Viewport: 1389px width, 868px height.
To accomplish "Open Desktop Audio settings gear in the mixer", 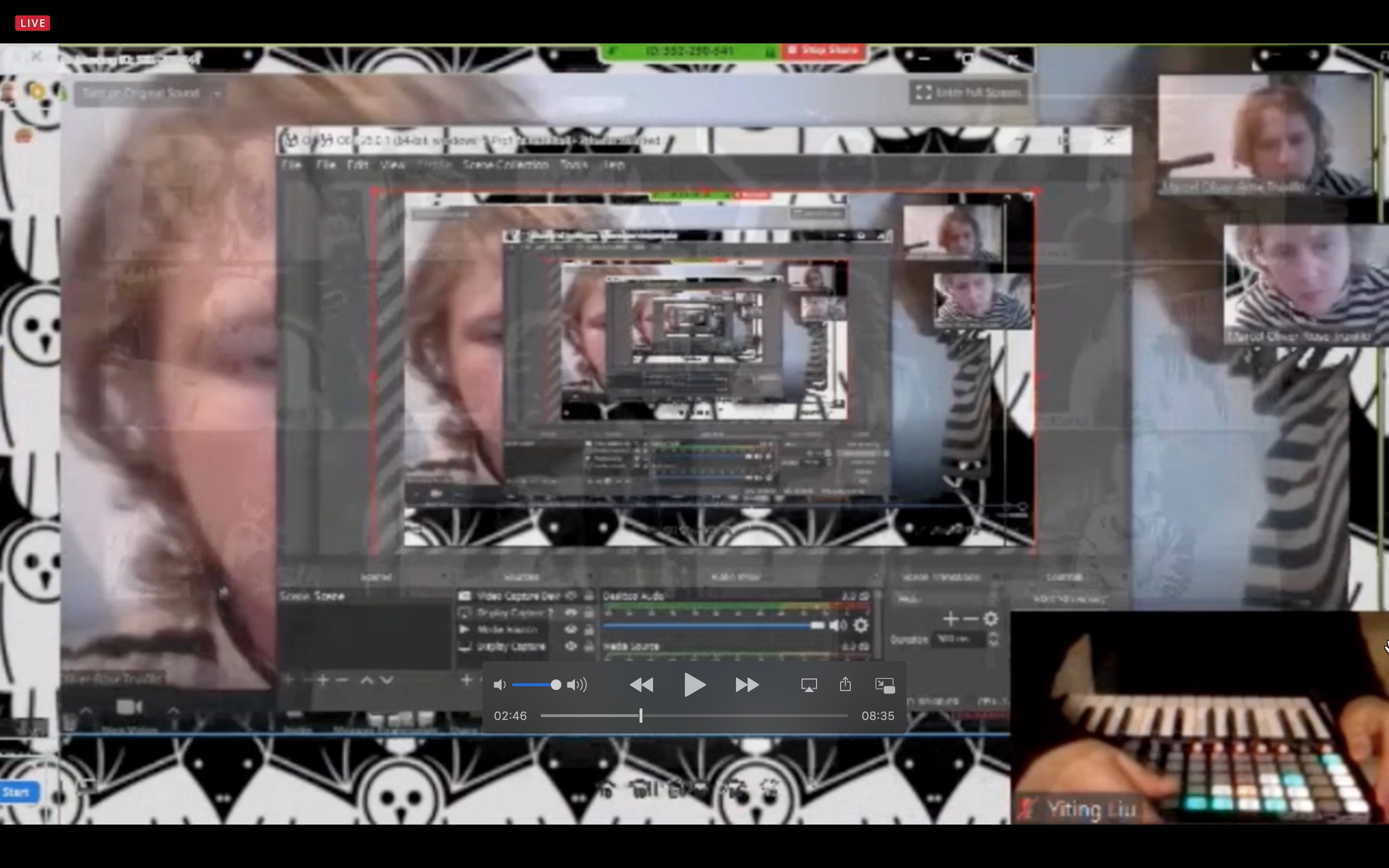I will point(860,625).
